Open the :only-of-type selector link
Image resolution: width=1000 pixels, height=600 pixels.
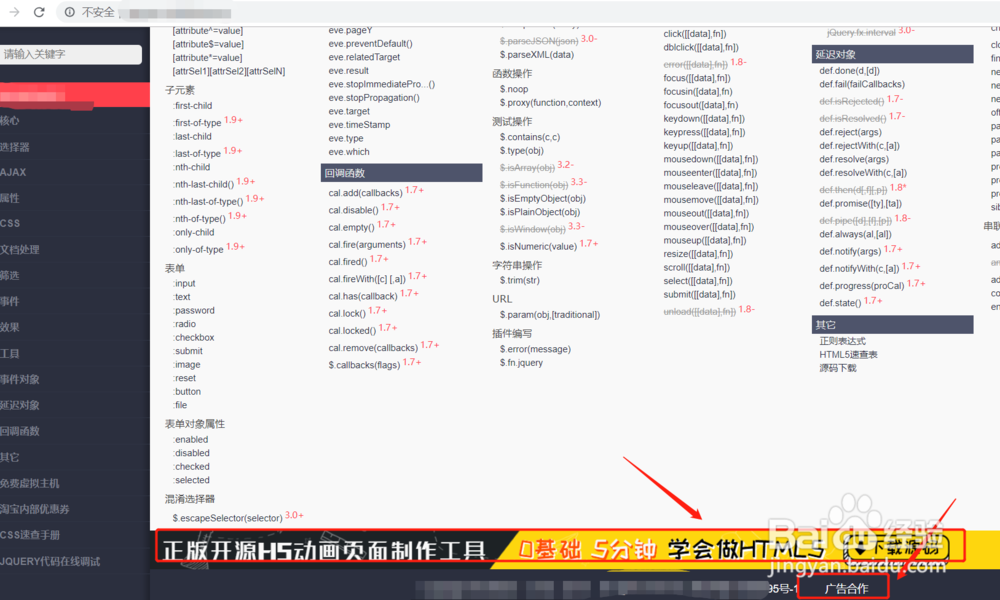pyautogui.click(x=198, y=249)
